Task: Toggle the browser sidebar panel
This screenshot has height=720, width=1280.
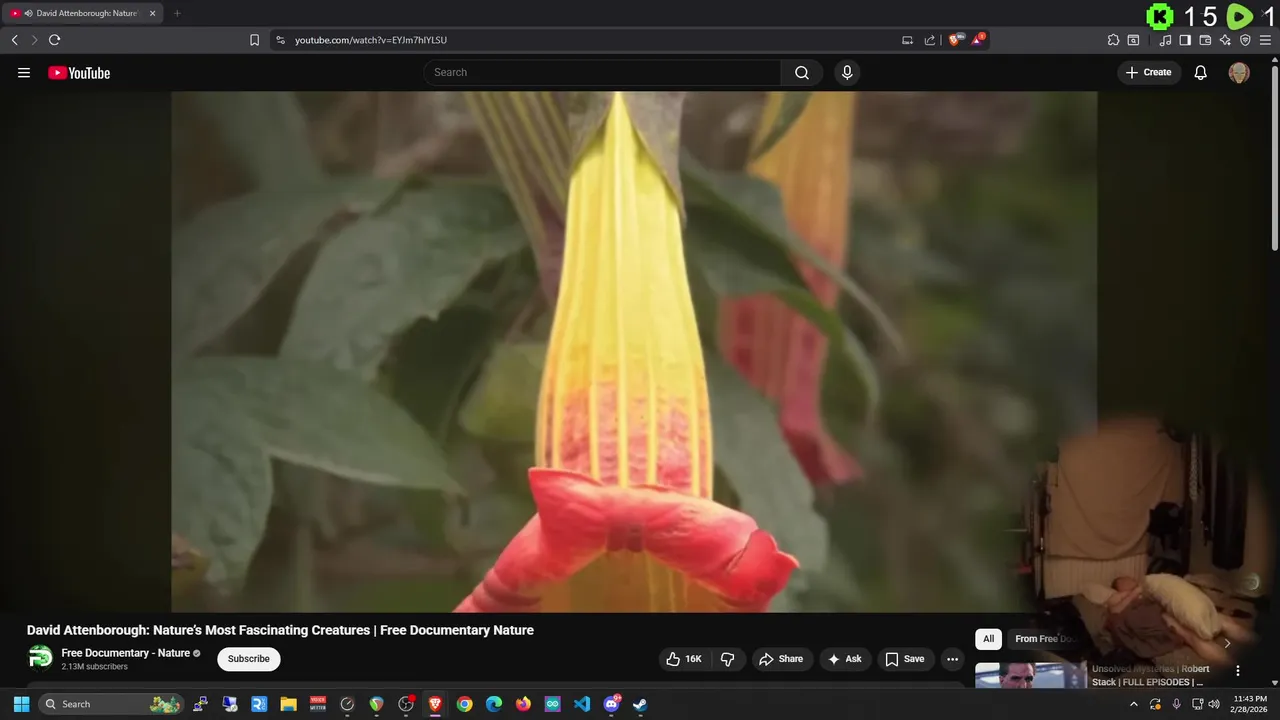Action: 1185,40
